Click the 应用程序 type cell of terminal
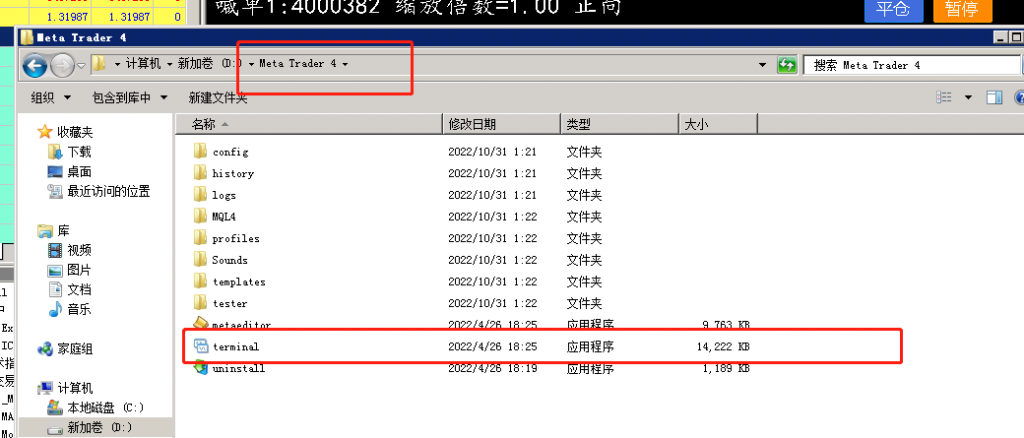The height and width of the screenshot is (438, 1024). coord(590,347)
